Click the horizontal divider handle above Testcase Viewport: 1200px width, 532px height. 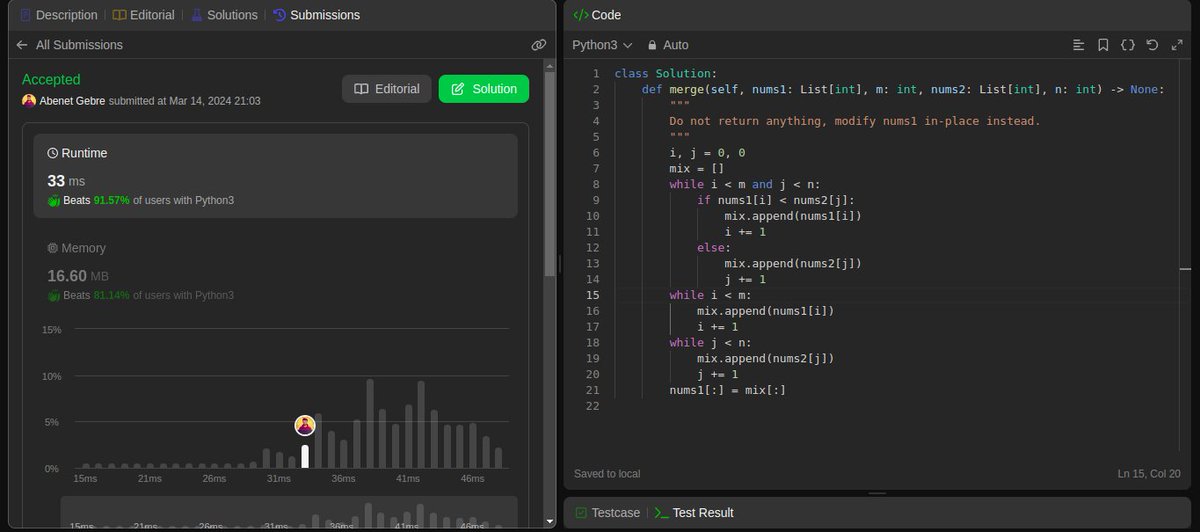[877, 493]
